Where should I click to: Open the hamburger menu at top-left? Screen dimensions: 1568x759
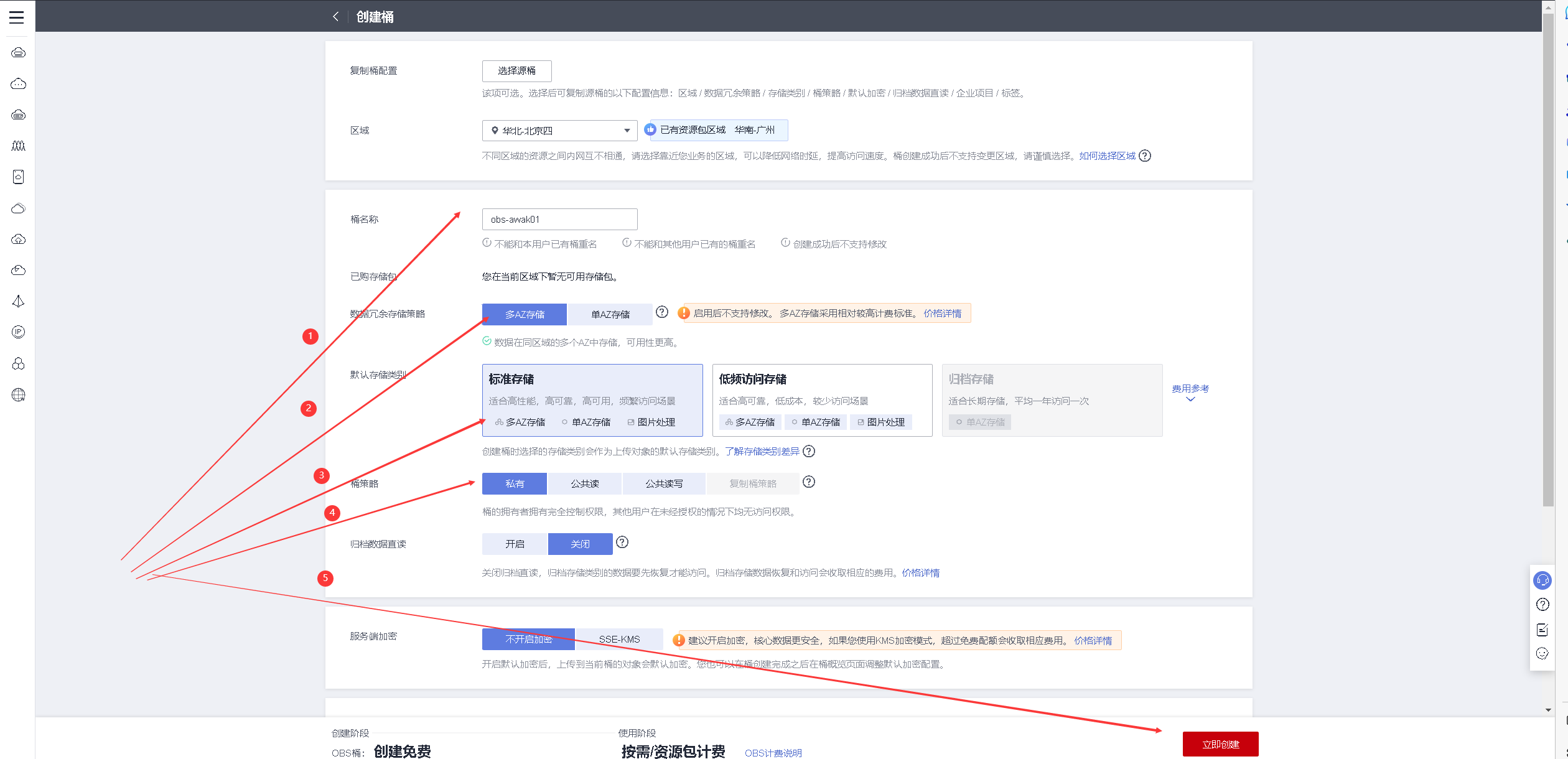(17, 17)
